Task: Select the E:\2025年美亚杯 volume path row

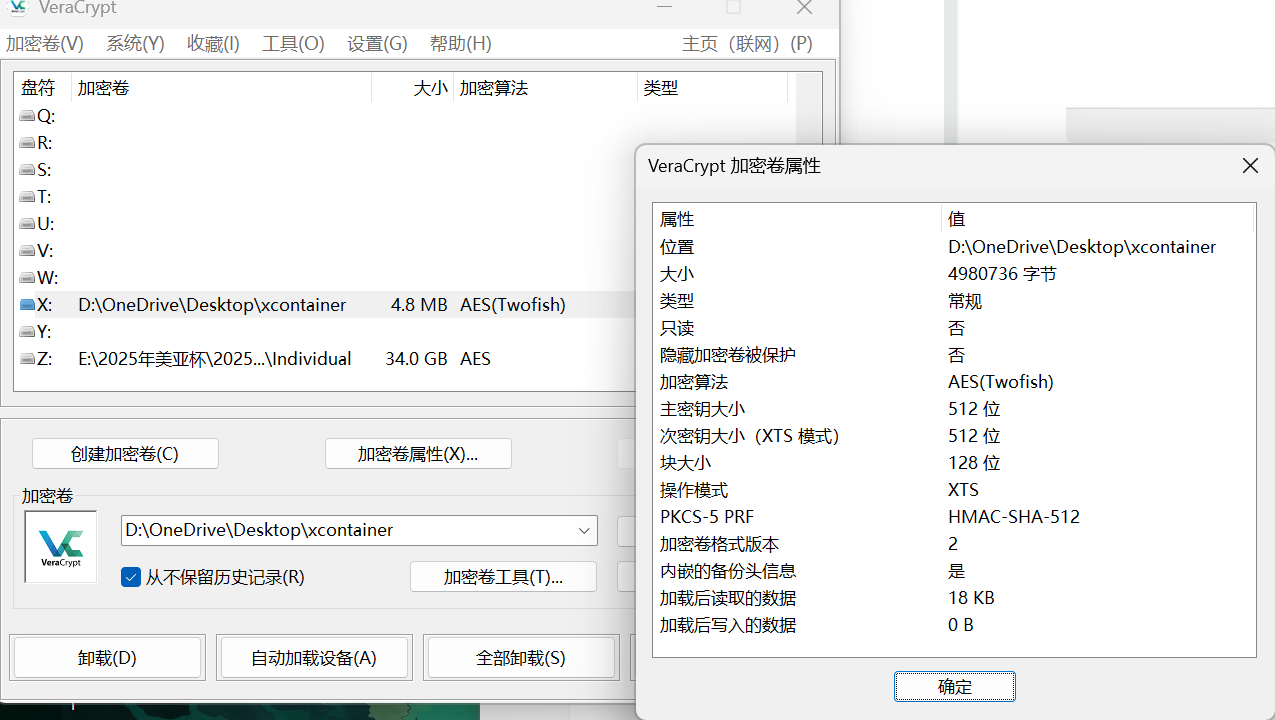Action: click(215, 359)
